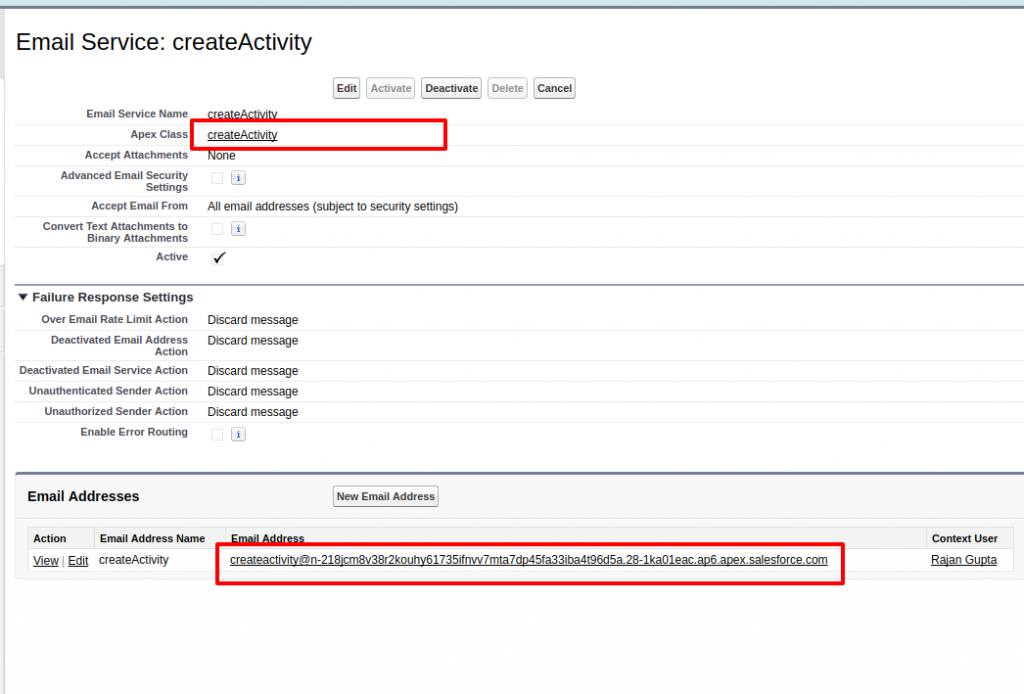Check the Enable Error Routing checkbox
Screen dimensions: 1024x694
point(217,433)
